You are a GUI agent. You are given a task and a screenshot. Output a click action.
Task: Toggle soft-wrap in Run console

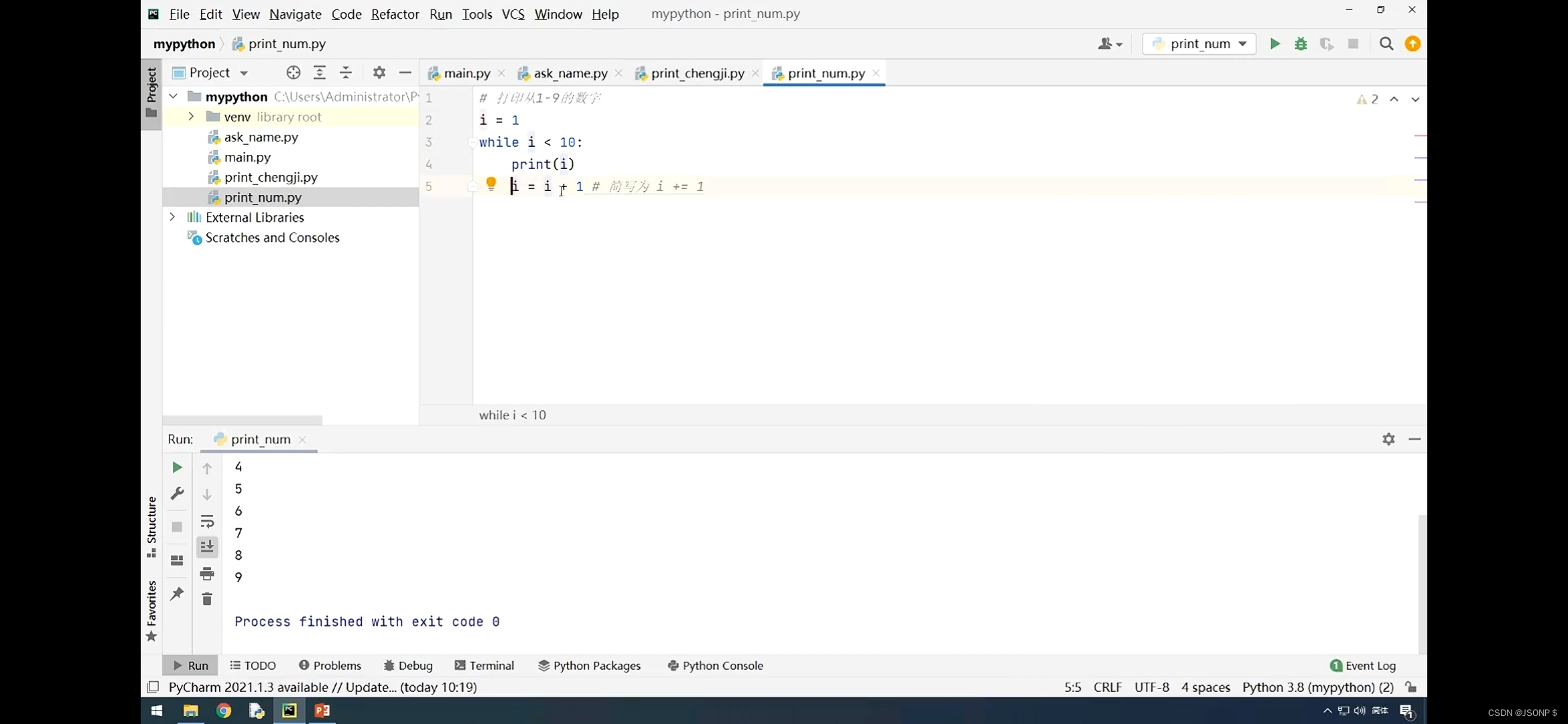207,521
